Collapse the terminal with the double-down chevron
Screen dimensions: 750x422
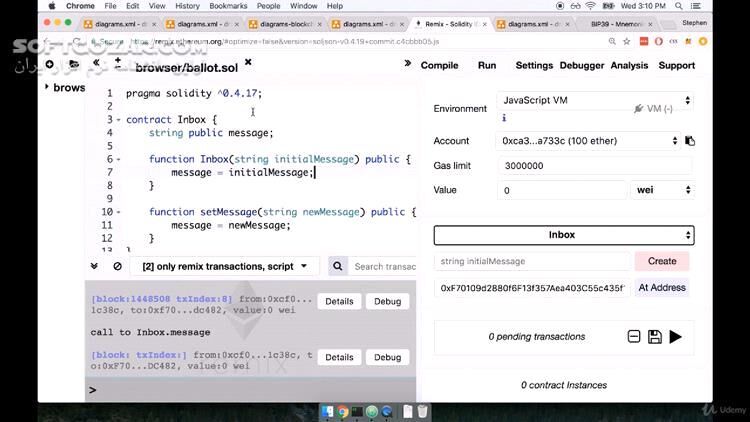point(95,266)
